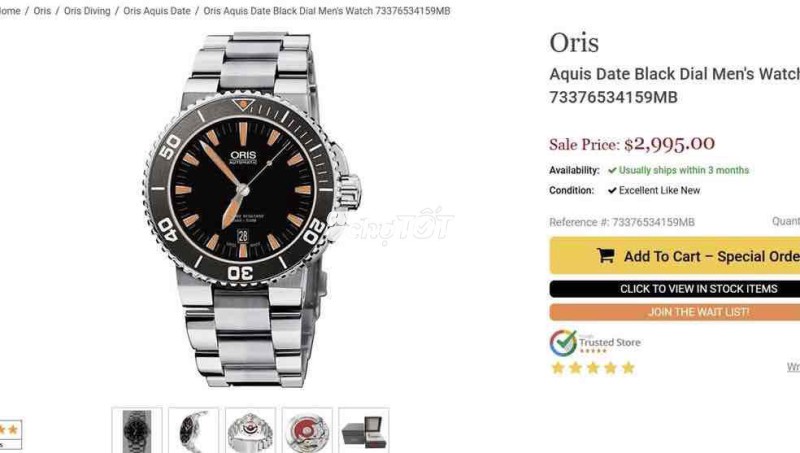
Task: Click the Click To View In Stock Items button
Action: [674, 289]
